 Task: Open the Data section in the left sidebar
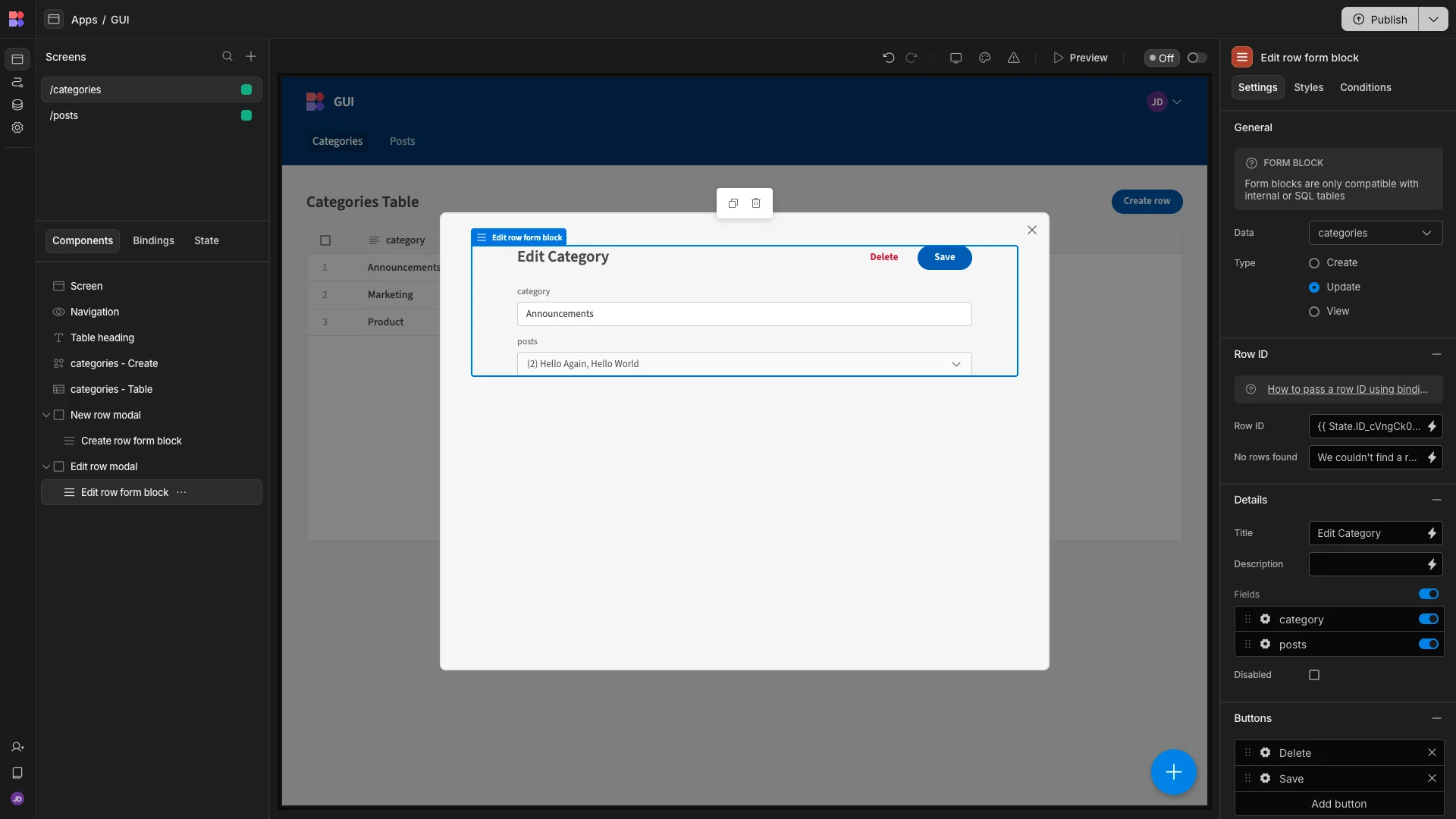click(x=17, y=105)
